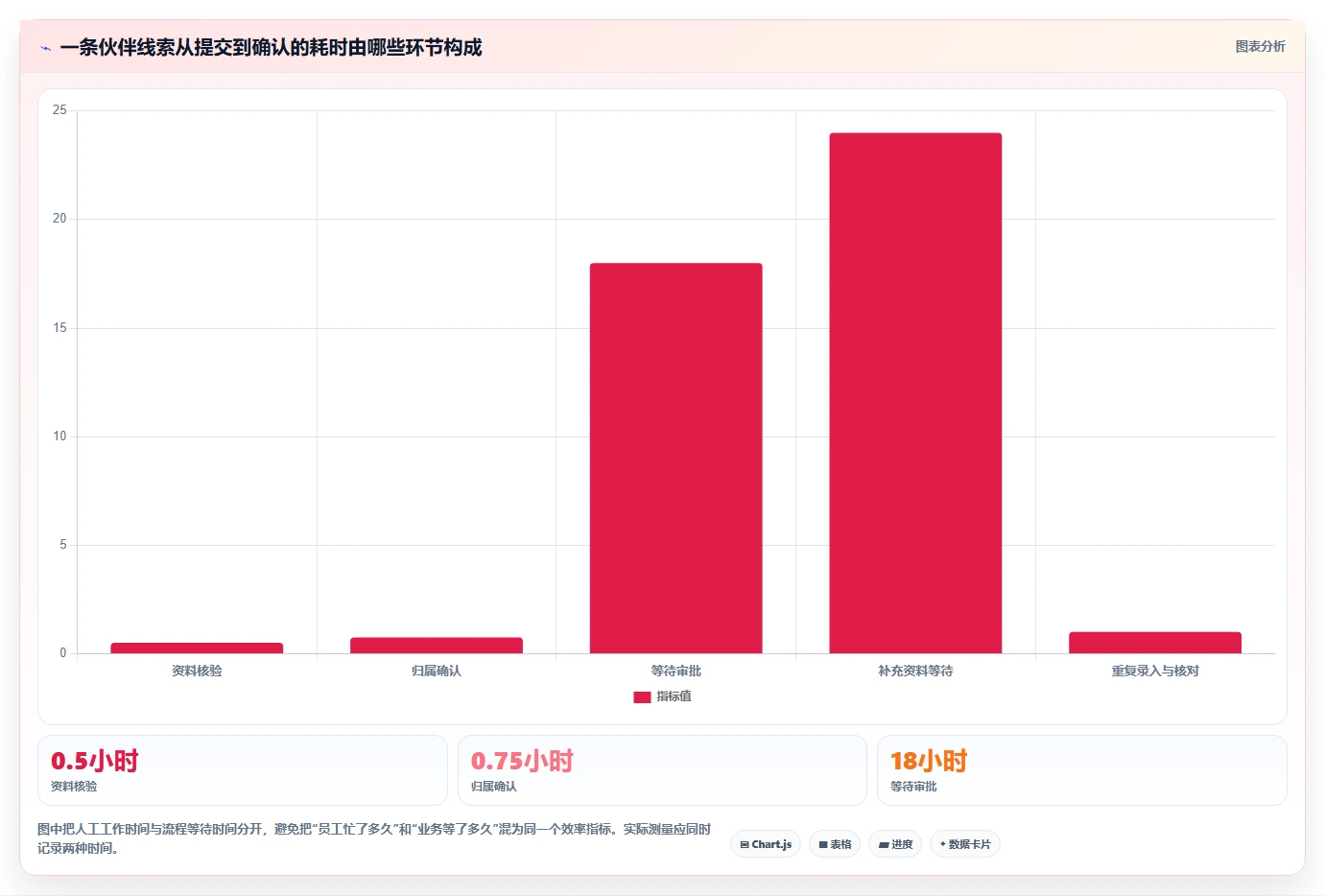Open the 18小时 等待审批 data card
Viewport: 1325px width, 896px height.
1082,770
